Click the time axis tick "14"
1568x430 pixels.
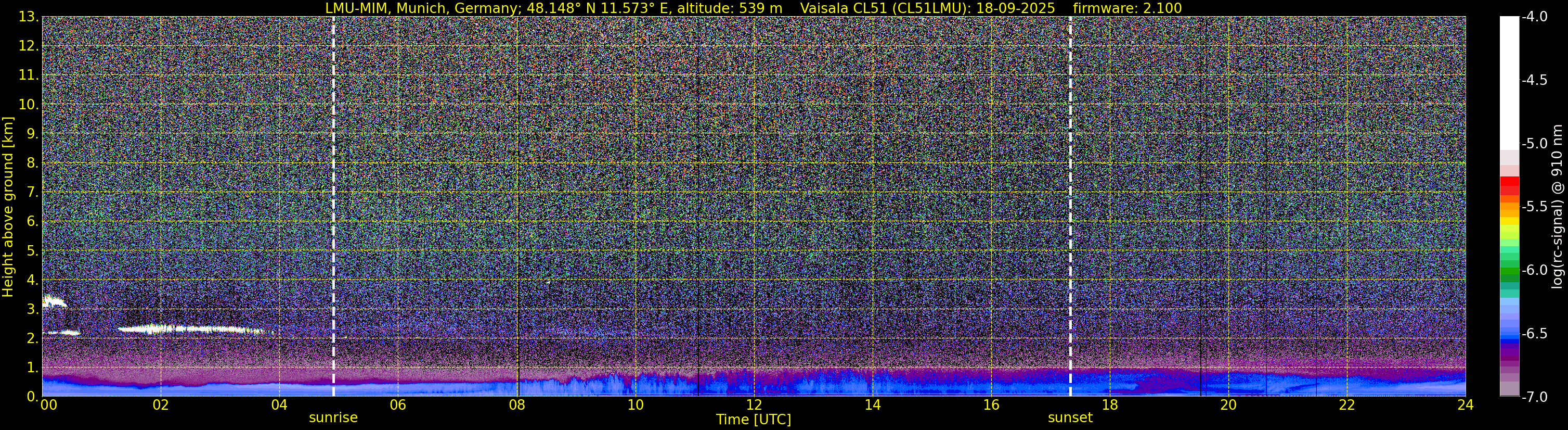click(872, 405)
